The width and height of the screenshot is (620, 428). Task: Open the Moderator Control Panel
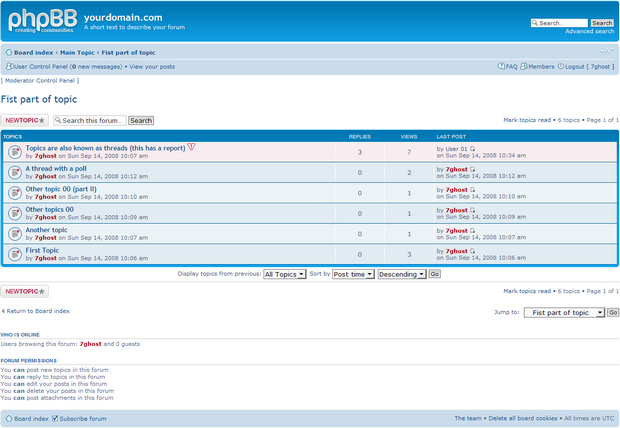pyautogui.click(x=40, y=81)
